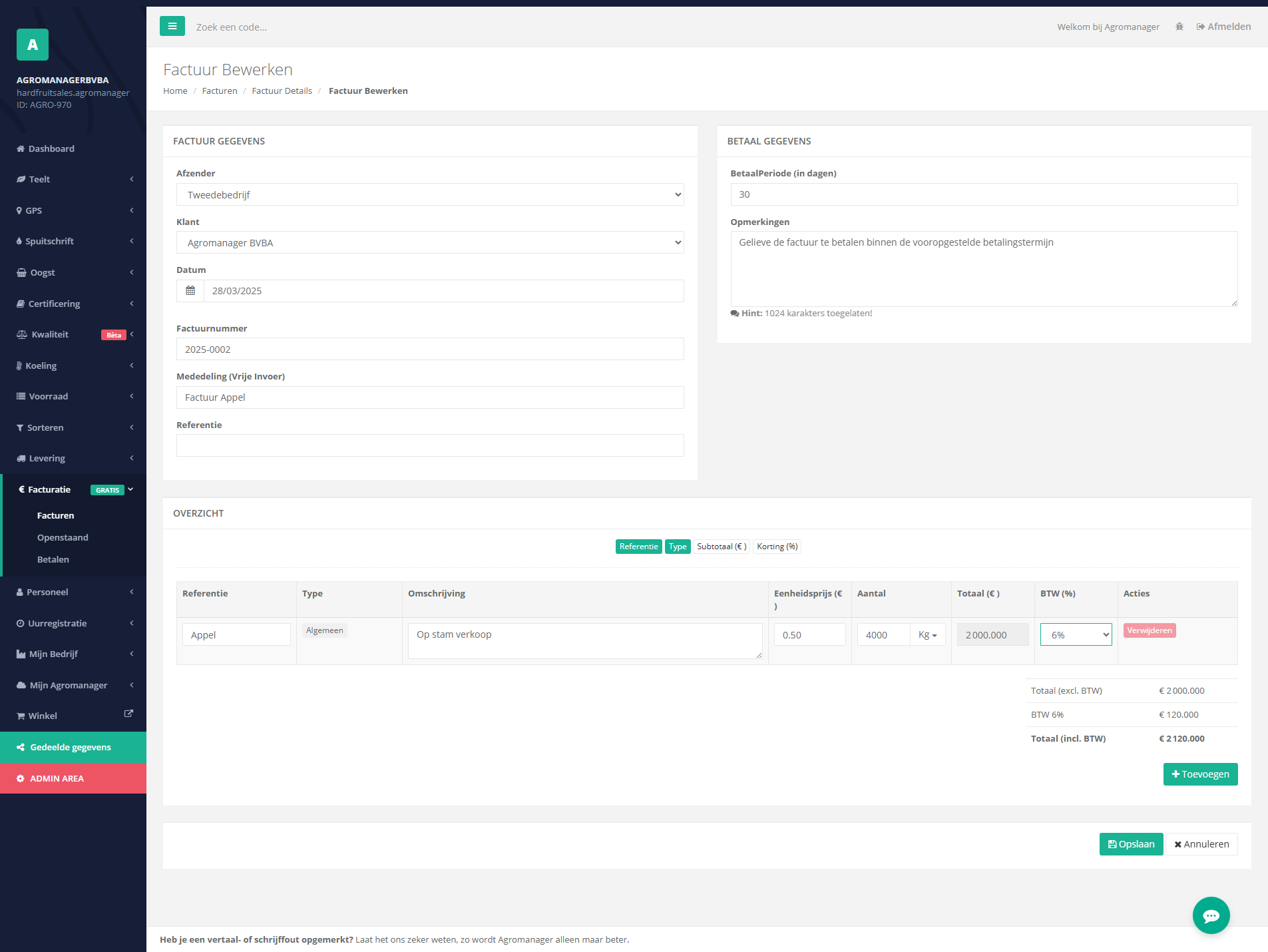Click the Uurregistratie clock icon
This screenshot has width=1268, height=952.
[x=21, y=623]
